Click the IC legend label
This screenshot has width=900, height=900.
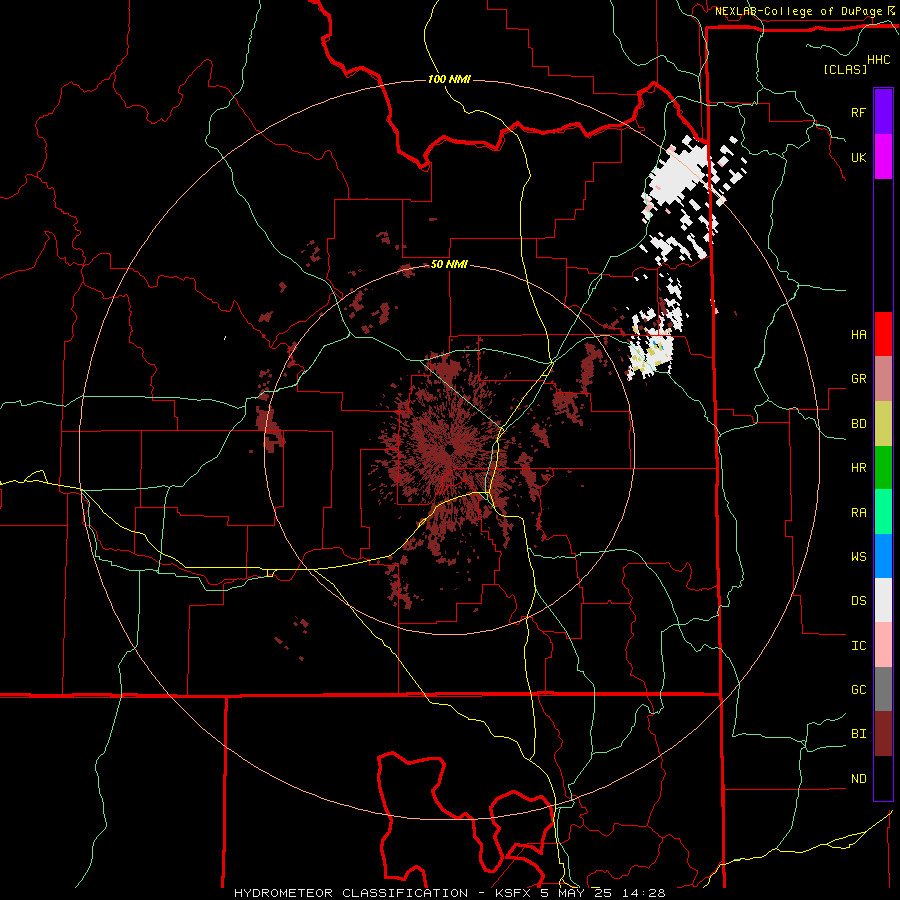pyautogui.click(x=858, y=645)
